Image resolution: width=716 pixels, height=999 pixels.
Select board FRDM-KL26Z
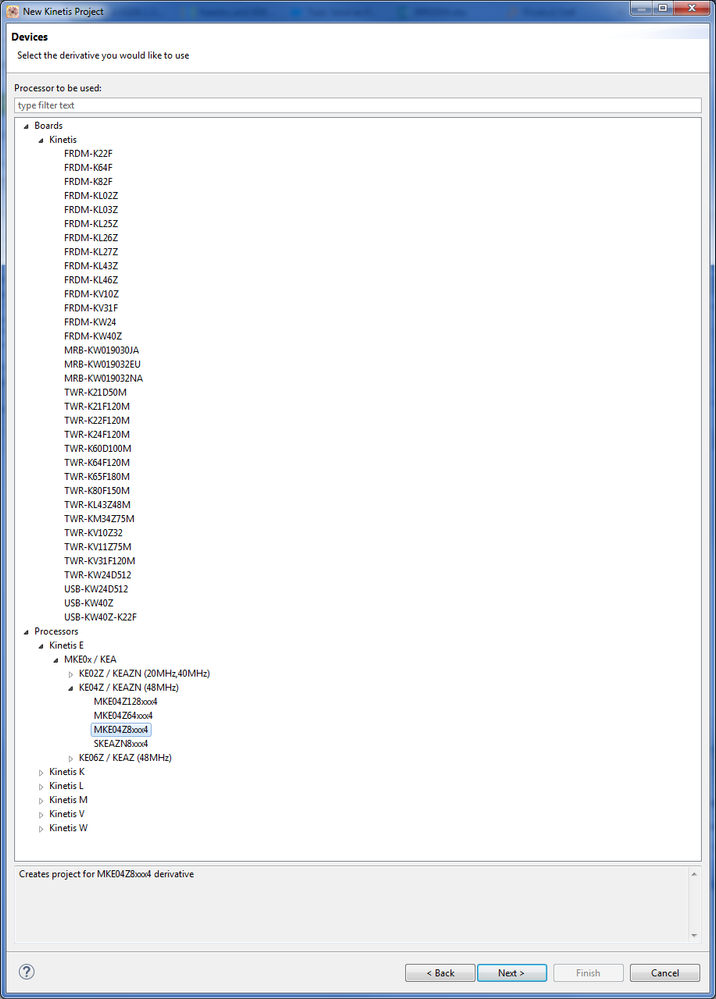[x=91, y=238]
